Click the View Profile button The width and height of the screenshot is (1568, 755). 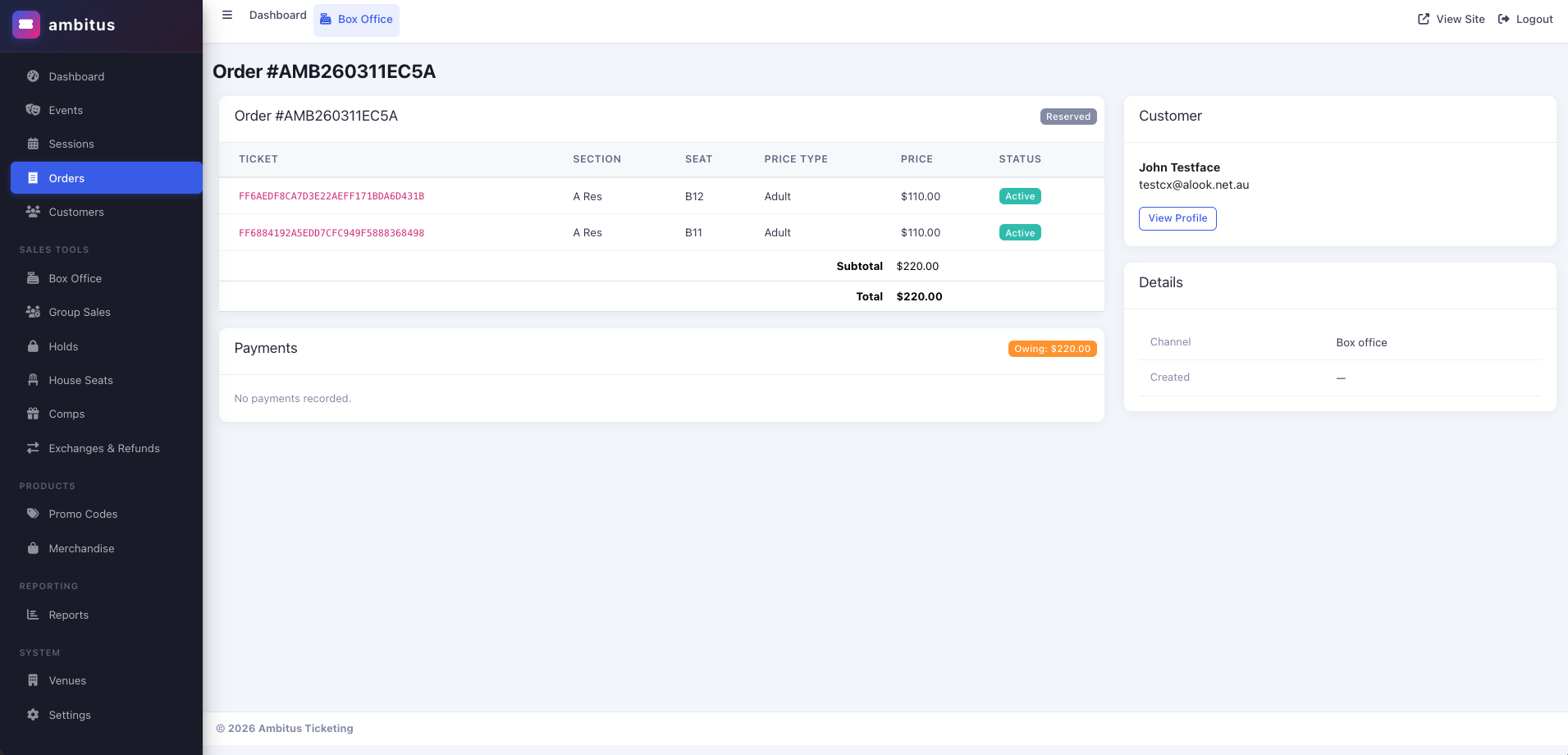[1177, 218]
